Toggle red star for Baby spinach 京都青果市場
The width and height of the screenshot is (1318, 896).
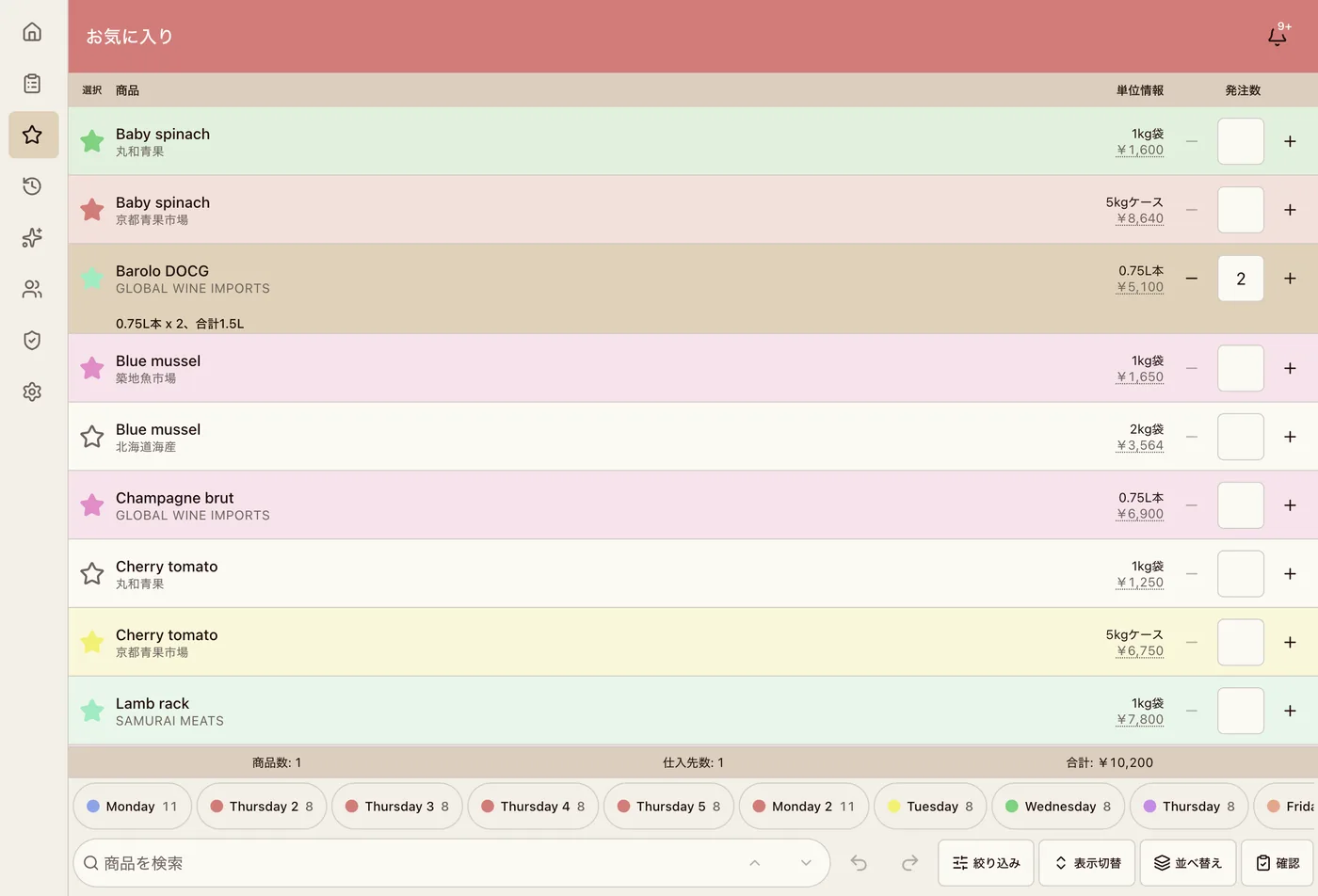pyautogui.click(x=92, y=210)
